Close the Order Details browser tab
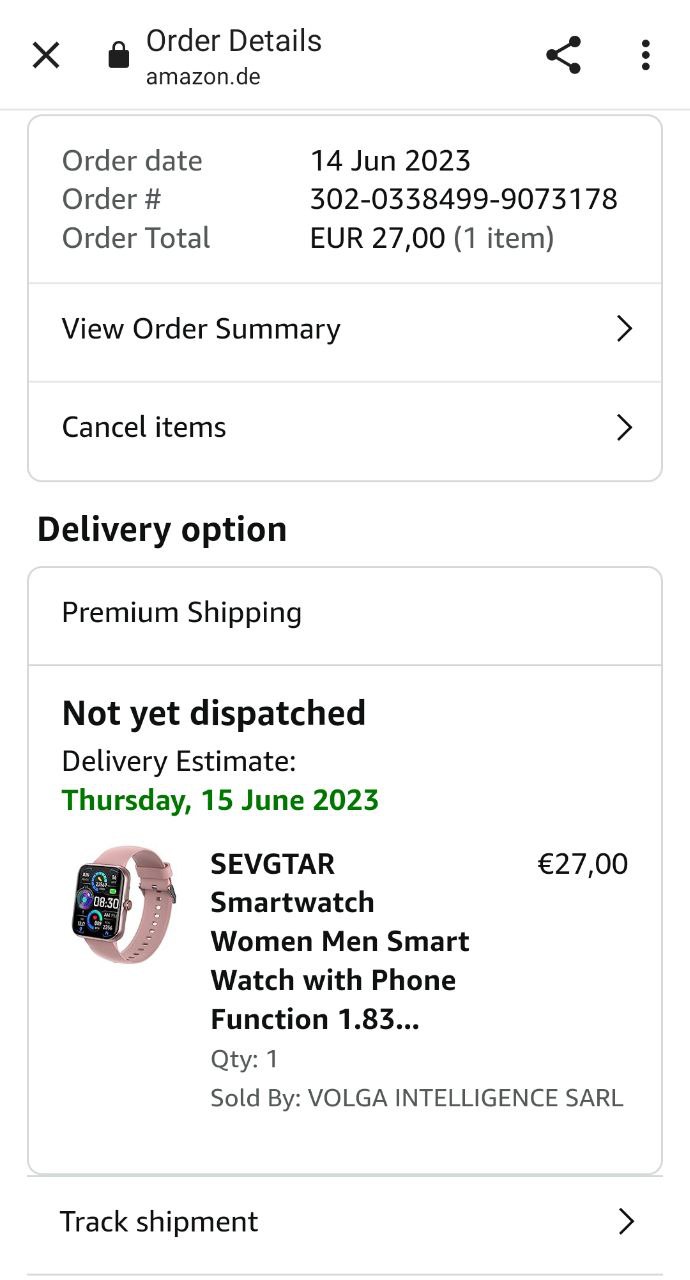The height and width of the screenshot is (1280, 690). [46, 55]
